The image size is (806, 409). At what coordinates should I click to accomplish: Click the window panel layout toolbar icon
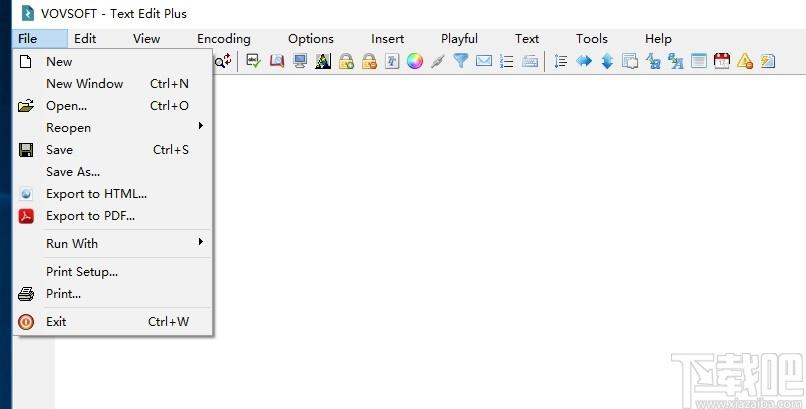[x=699, y=61]
